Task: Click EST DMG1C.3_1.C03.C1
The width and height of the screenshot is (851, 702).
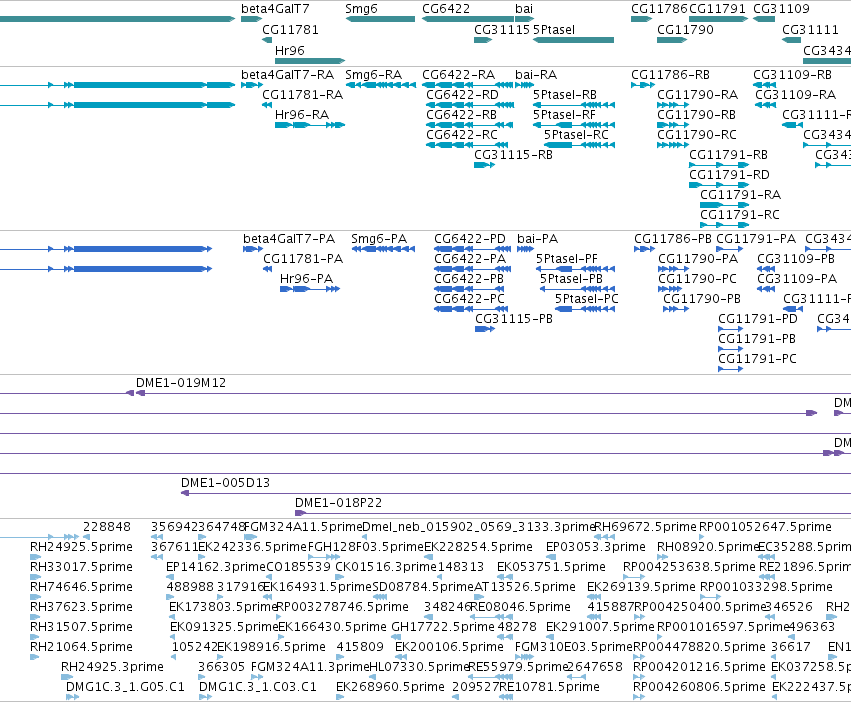Action: pos(258,687)
